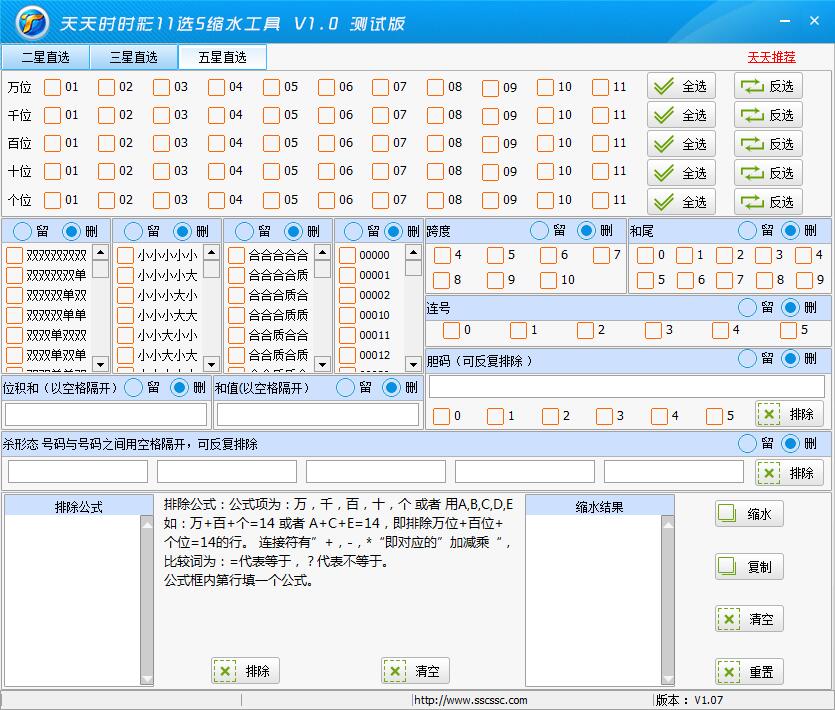Click 反选 swap icon in 十位 row
The width and height of the screenshot is (835, 710).
click(x=751, y=173)
